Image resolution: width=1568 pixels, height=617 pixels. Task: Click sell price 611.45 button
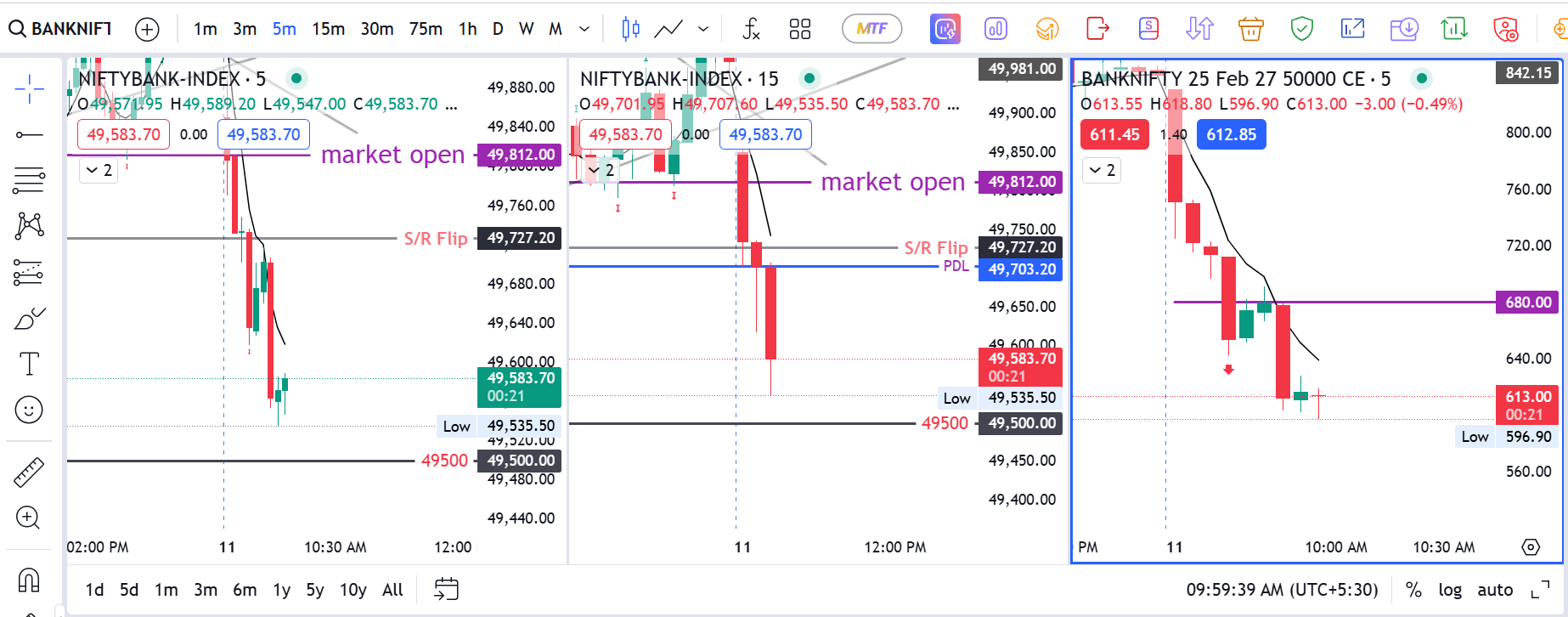pos(1114,134)
